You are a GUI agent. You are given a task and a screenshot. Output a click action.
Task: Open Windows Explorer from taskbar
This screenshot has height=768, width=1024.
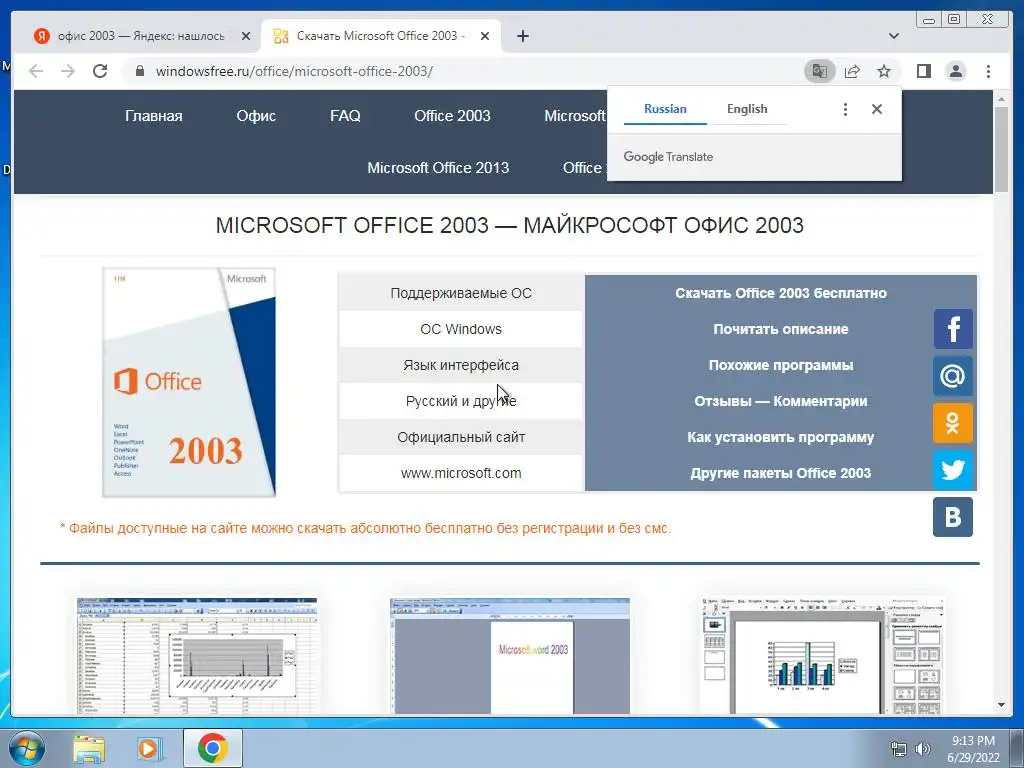click(x=89, y=748)
